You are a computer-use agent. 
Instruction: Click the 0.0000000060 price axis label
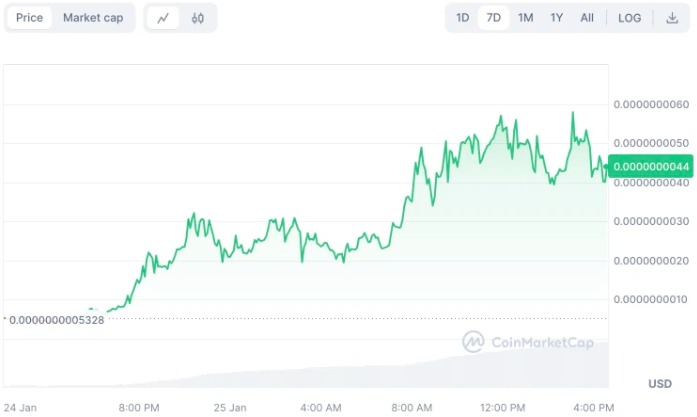[x=651, y=105]
